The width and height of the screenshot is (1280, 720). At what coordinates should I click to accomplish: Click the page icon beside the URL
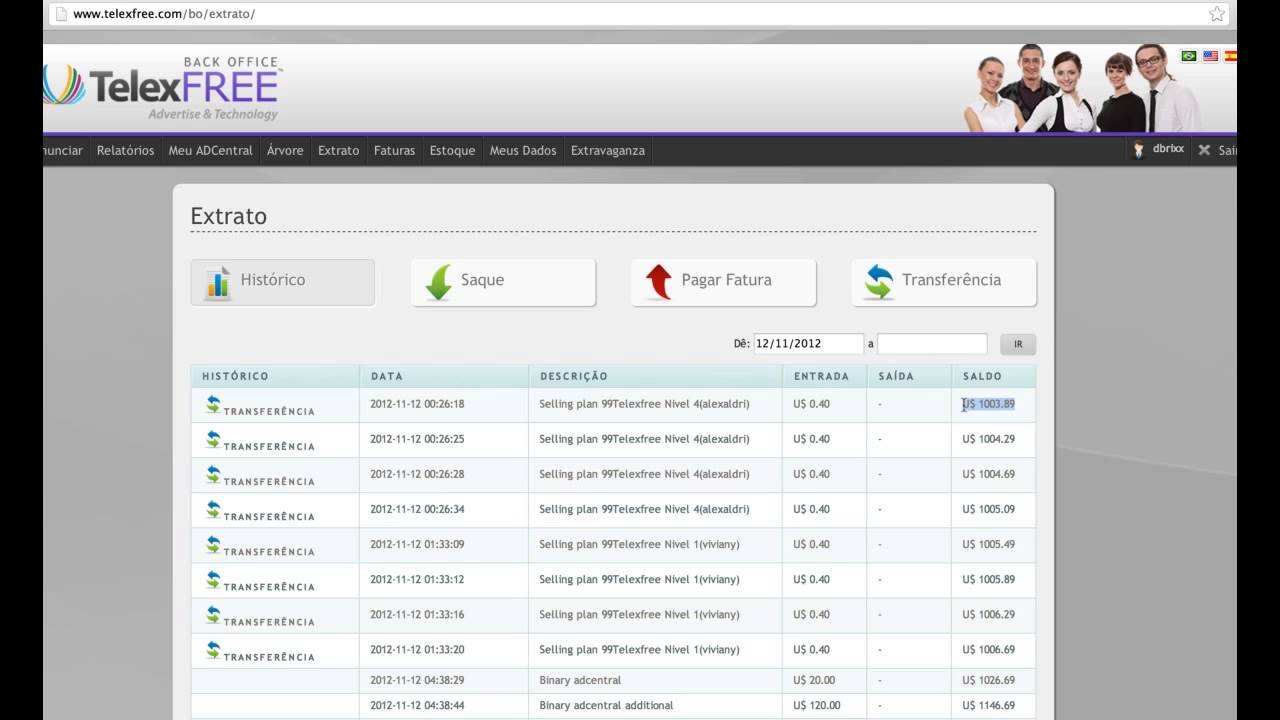[60, 14]
